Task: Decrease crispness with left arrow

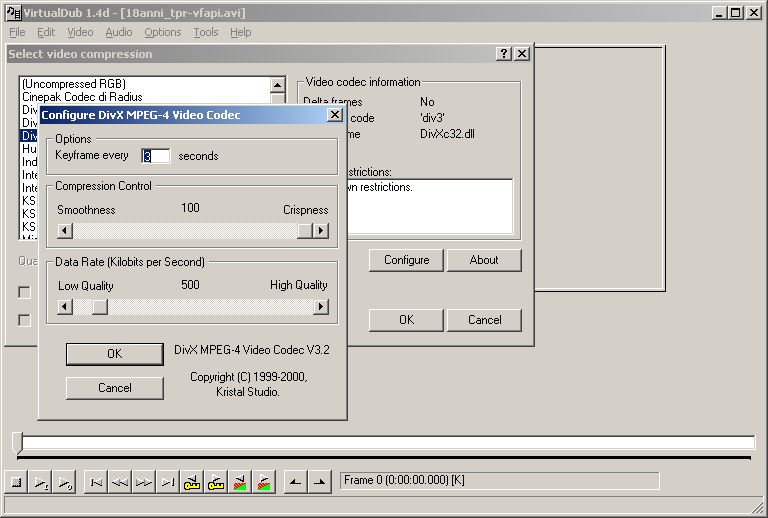Action: 65,231
